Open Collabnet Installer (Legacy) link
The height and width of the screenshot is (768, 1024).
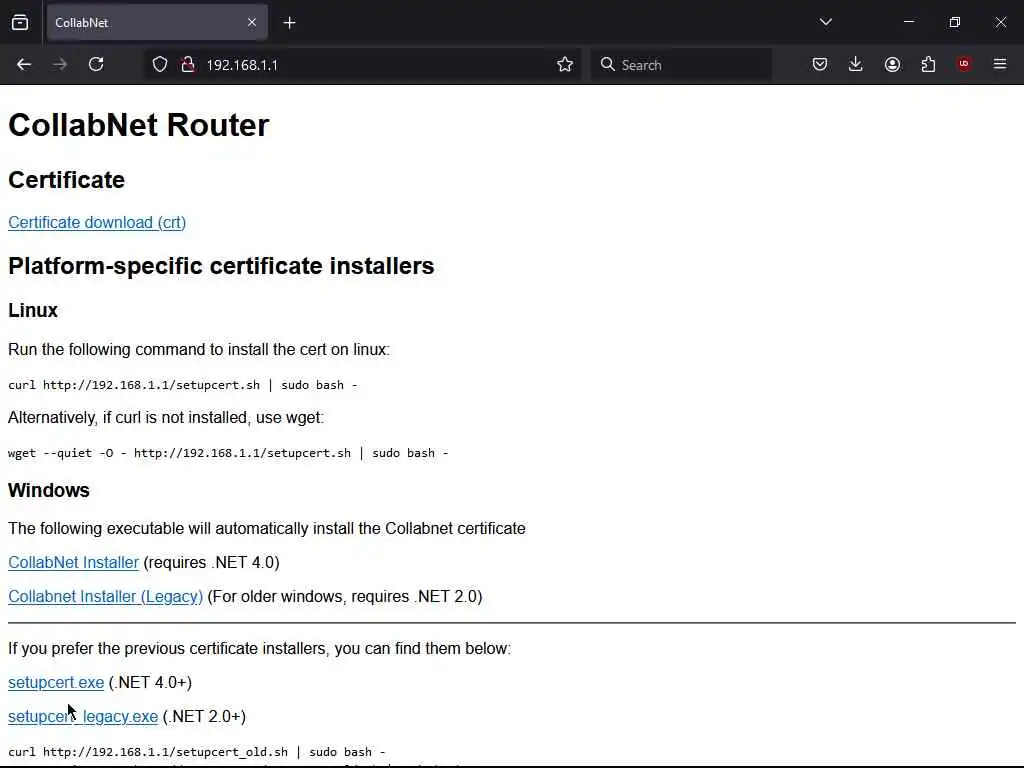click(105, 596)
